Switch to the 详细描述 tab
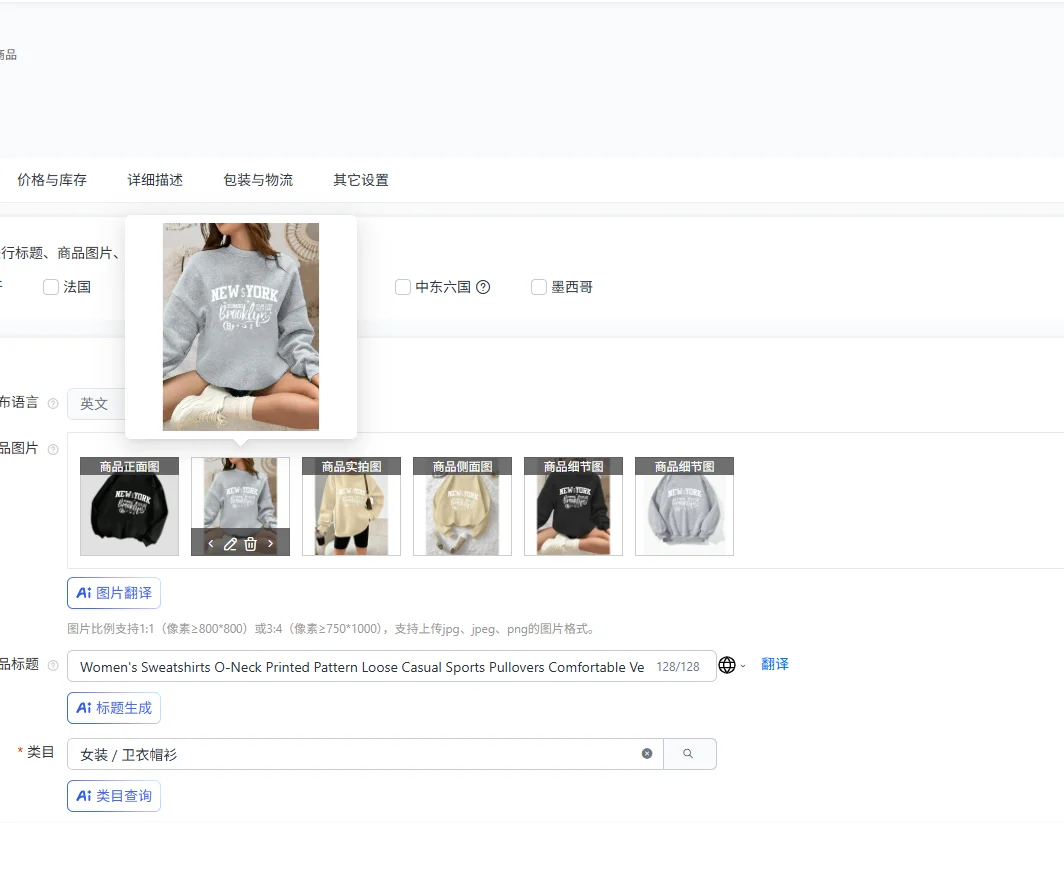 click(x=155, y=180)
